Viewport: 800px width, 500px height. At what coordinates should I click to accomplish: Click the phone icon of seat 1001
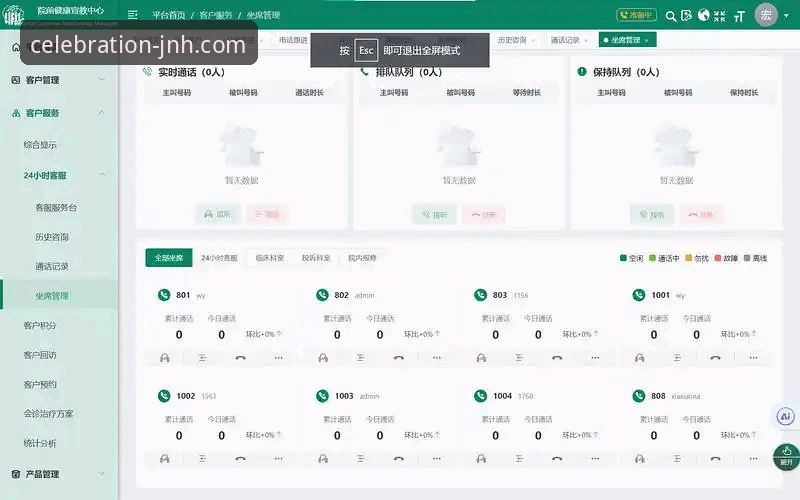(639, 295)
